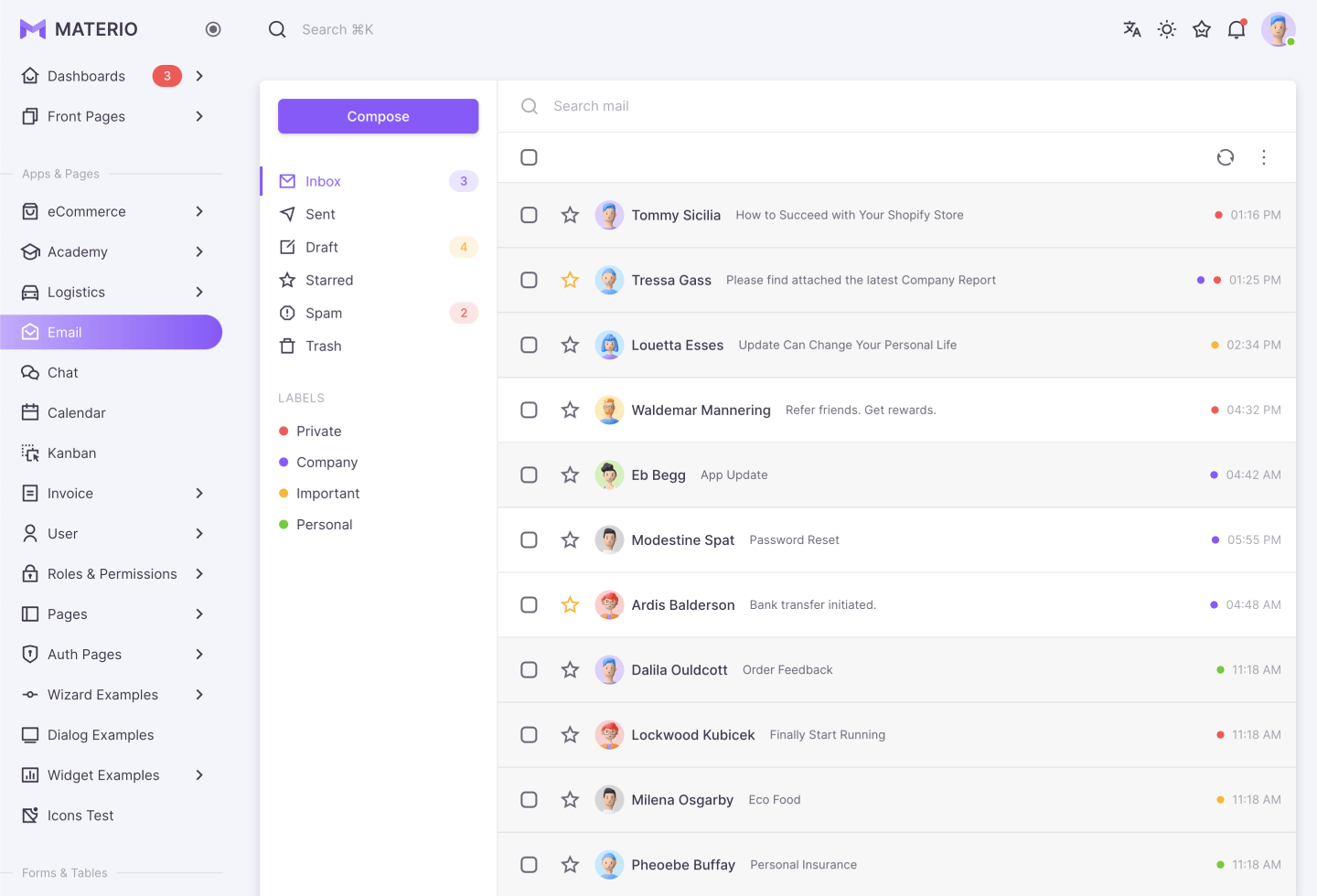Expand the Academy menu
Viewport: 1317px width, 896px height.
pyautogui.click(x=111, y=251)
